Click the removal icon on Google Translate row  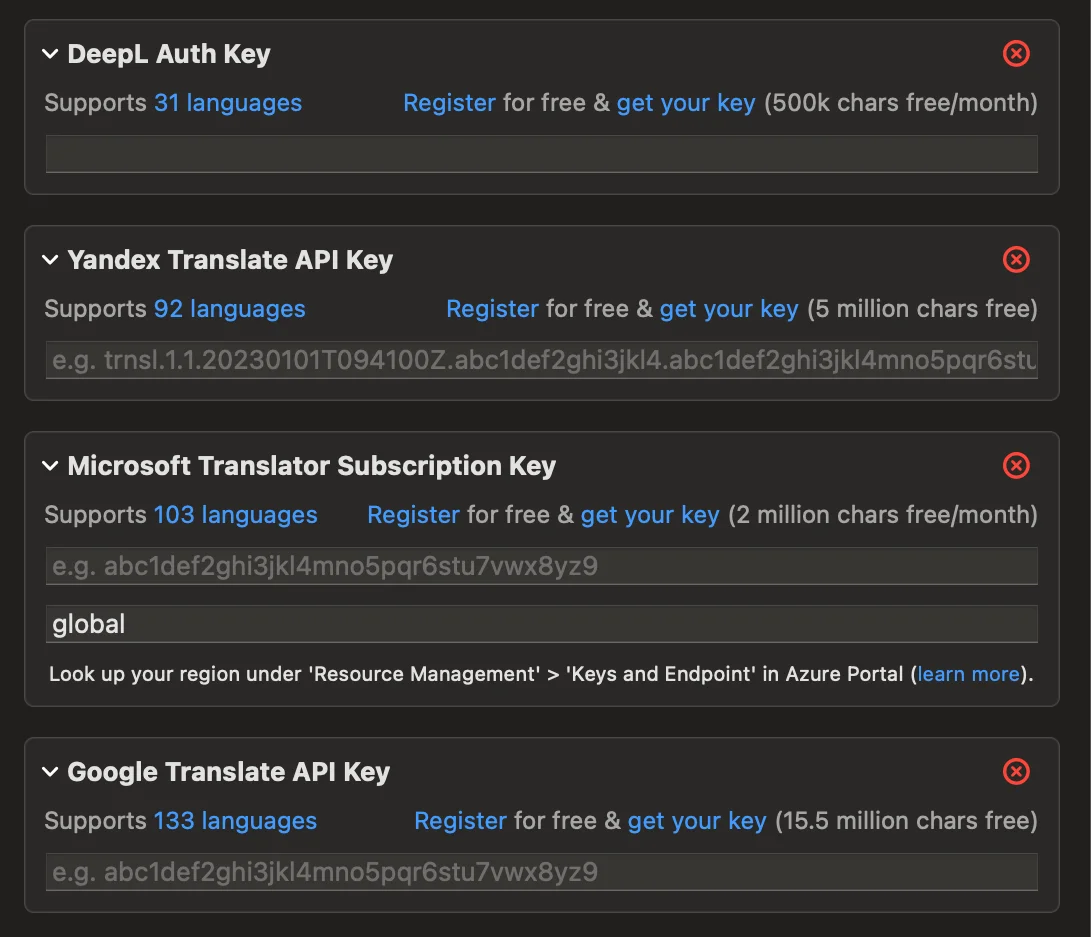(x=1016, y=772)
